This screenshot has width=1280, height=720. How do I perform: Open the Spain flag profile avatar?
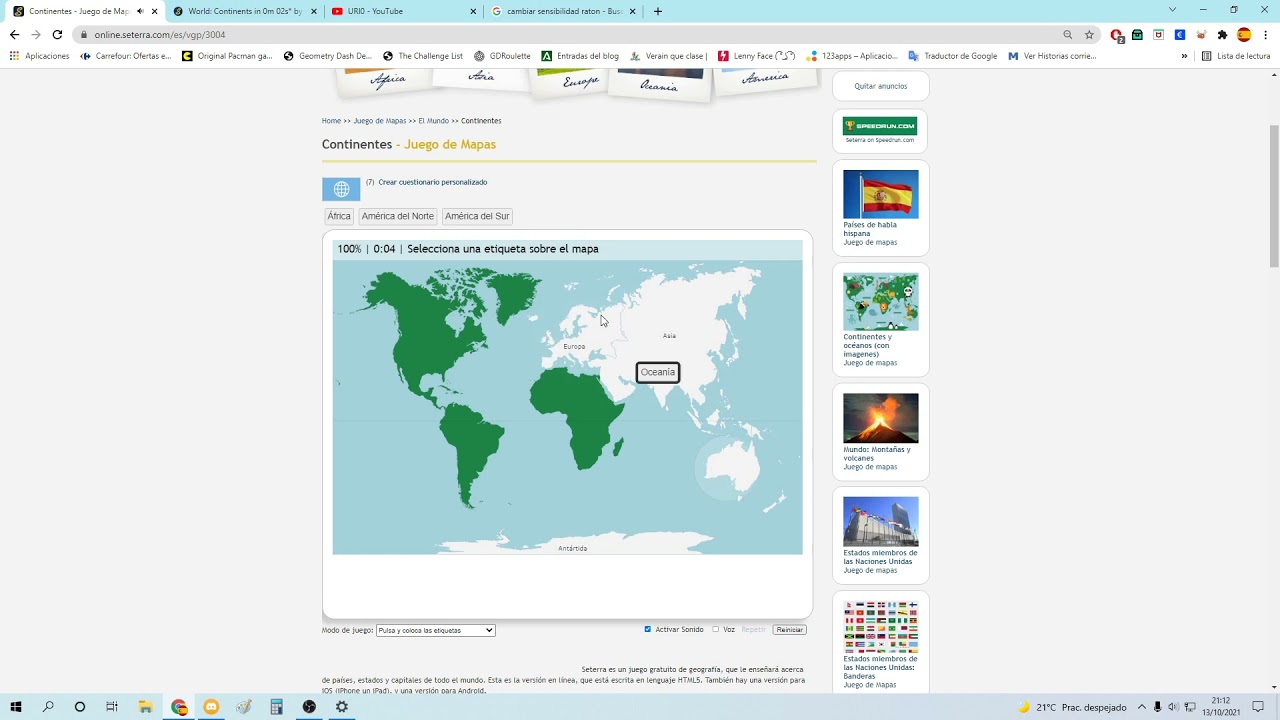pos(1244,34)
